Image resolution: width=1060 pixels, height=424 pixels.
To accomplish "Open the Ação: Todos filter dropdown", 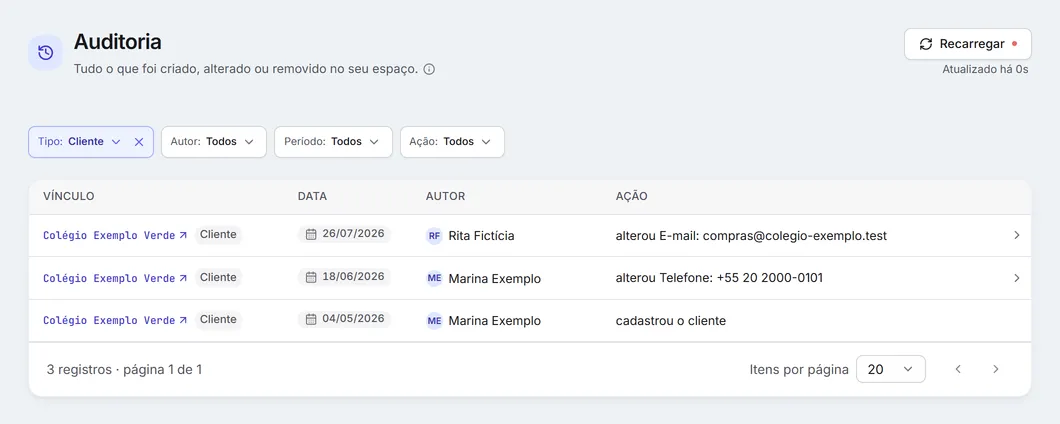I will [452, 142].
